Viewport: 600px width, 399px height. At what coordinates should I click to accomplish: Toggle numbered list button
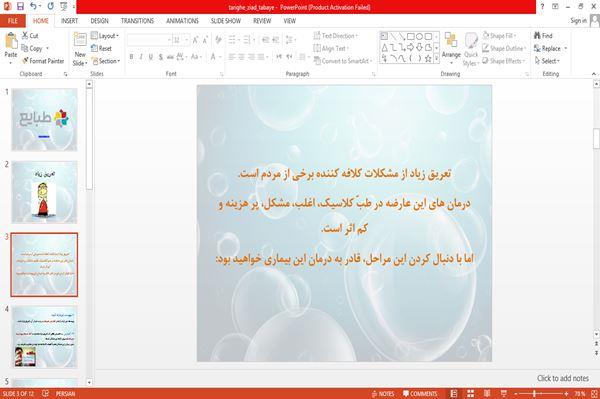click(248, 40)
